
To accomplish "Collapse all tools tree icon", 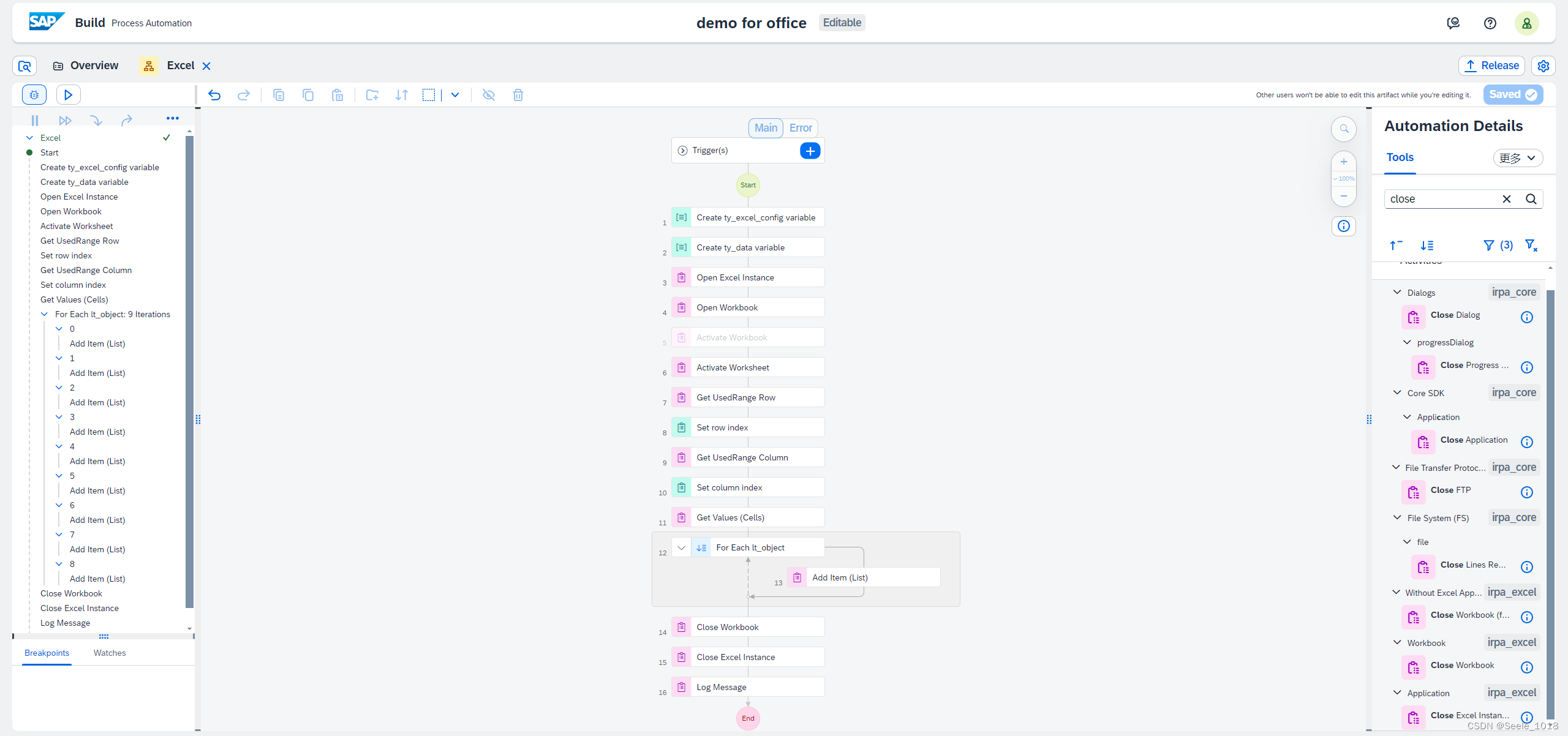I will coord(1396,246).
